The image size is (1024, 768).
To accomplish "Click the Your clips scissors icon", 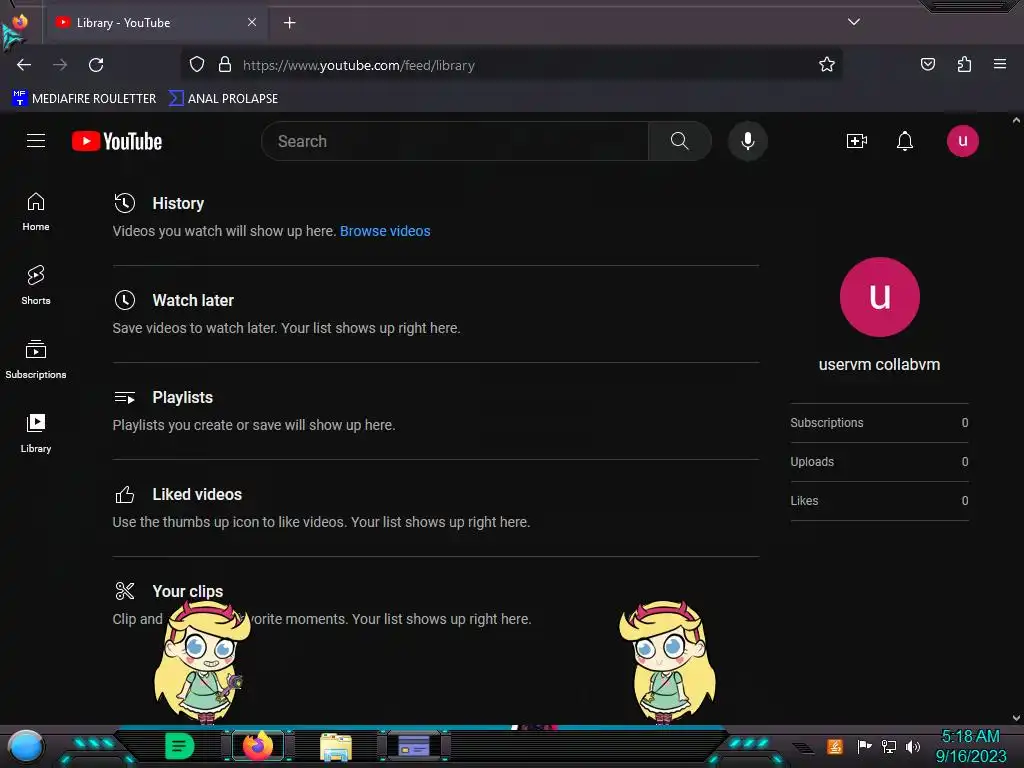I will tap(125, 591).
